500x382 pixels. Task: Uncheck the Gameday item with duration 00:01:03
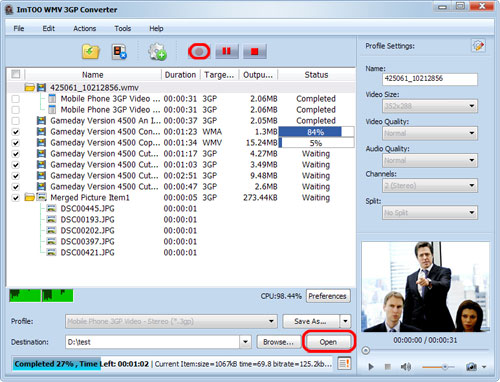pyautogui.click(x=15, y=165)
